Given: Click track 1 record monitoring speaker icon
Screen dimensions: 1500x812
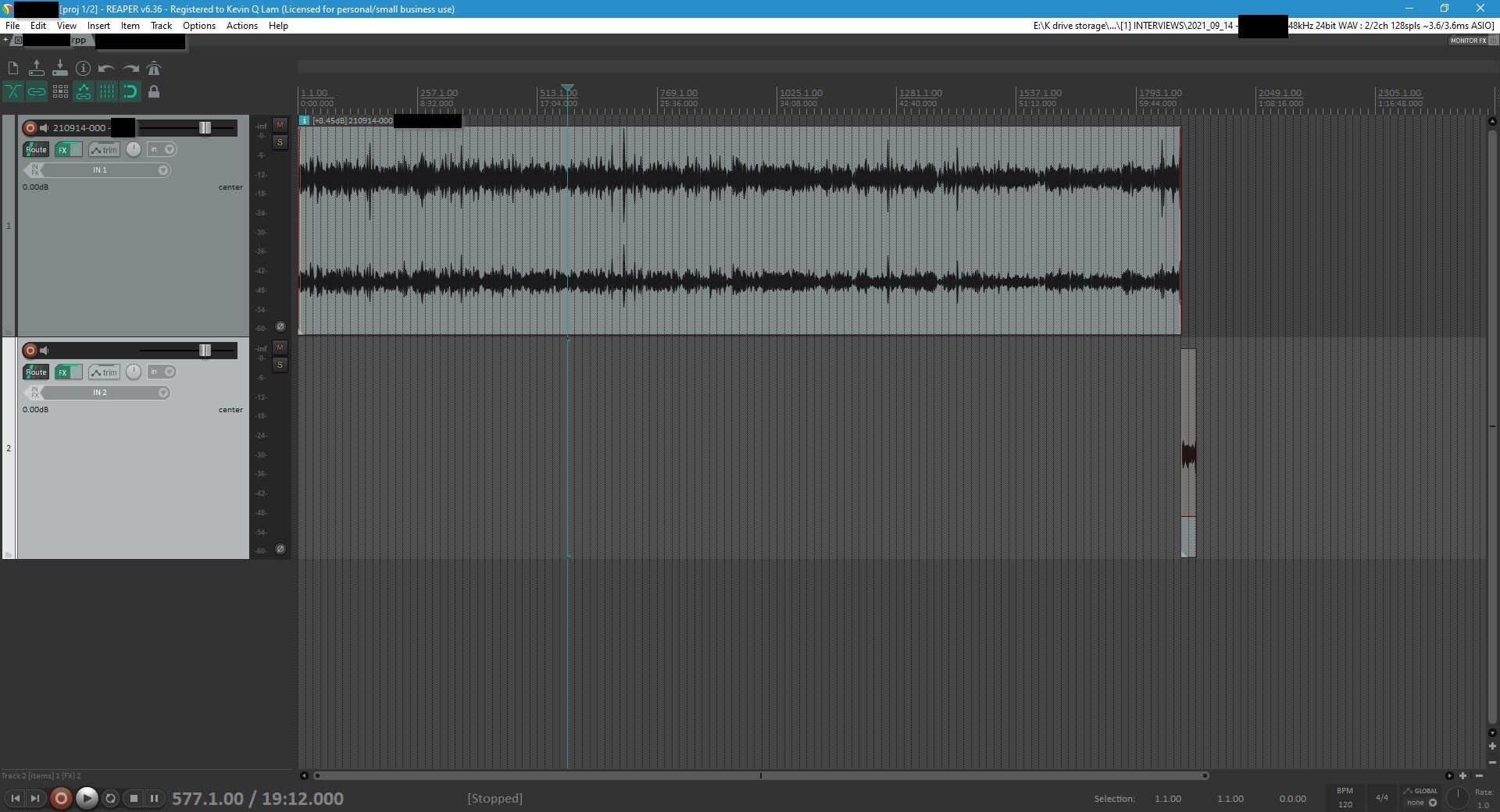Looking at the screenshot, I should click(45, 128).
